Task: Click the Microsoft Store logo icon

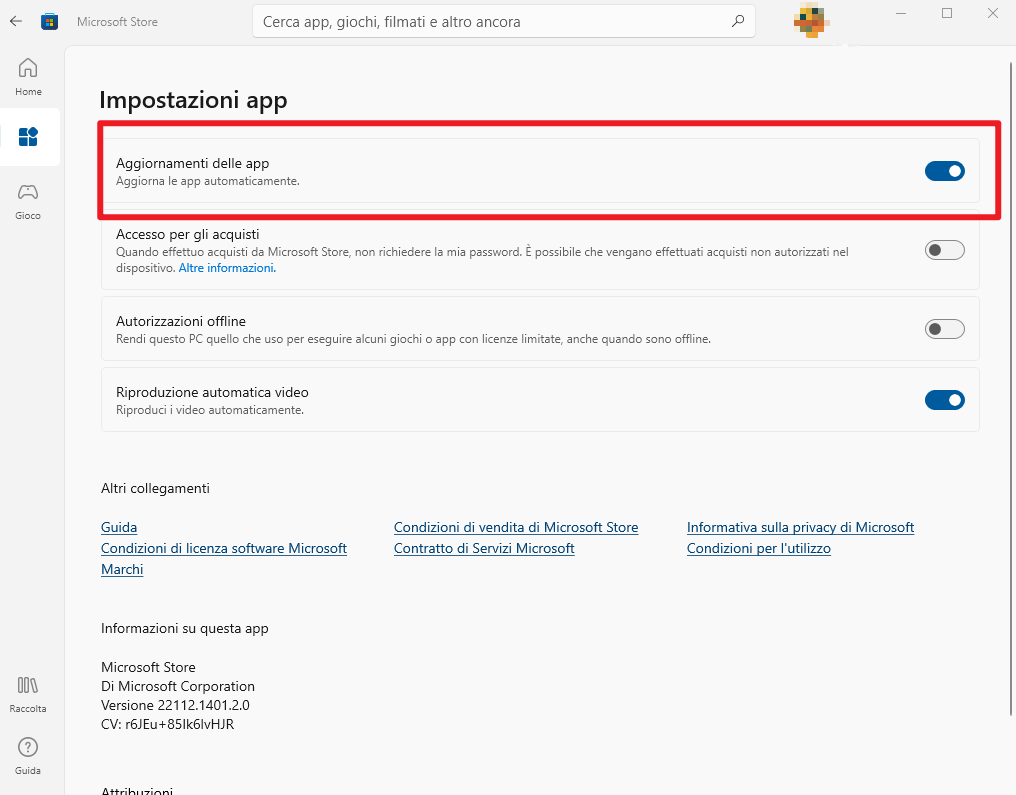Action: click(49, 21)
